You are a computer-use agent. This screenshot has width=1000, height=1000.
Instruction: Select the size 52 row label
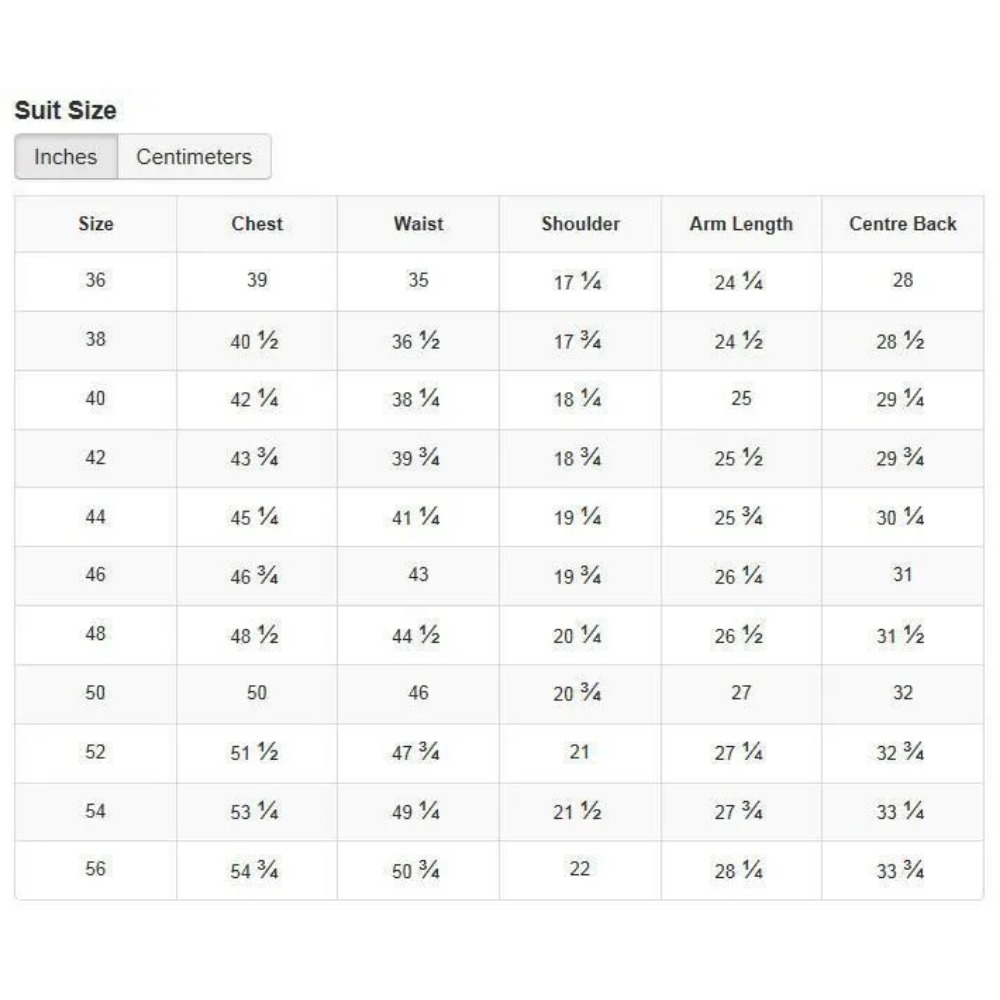coord(95,752)
